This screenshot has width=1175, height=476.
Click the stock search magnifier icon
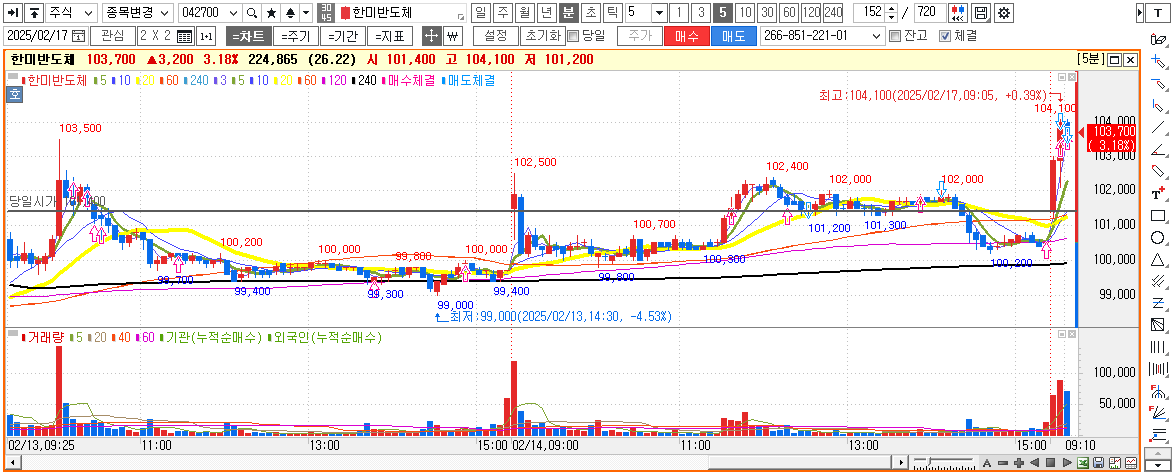252,13
